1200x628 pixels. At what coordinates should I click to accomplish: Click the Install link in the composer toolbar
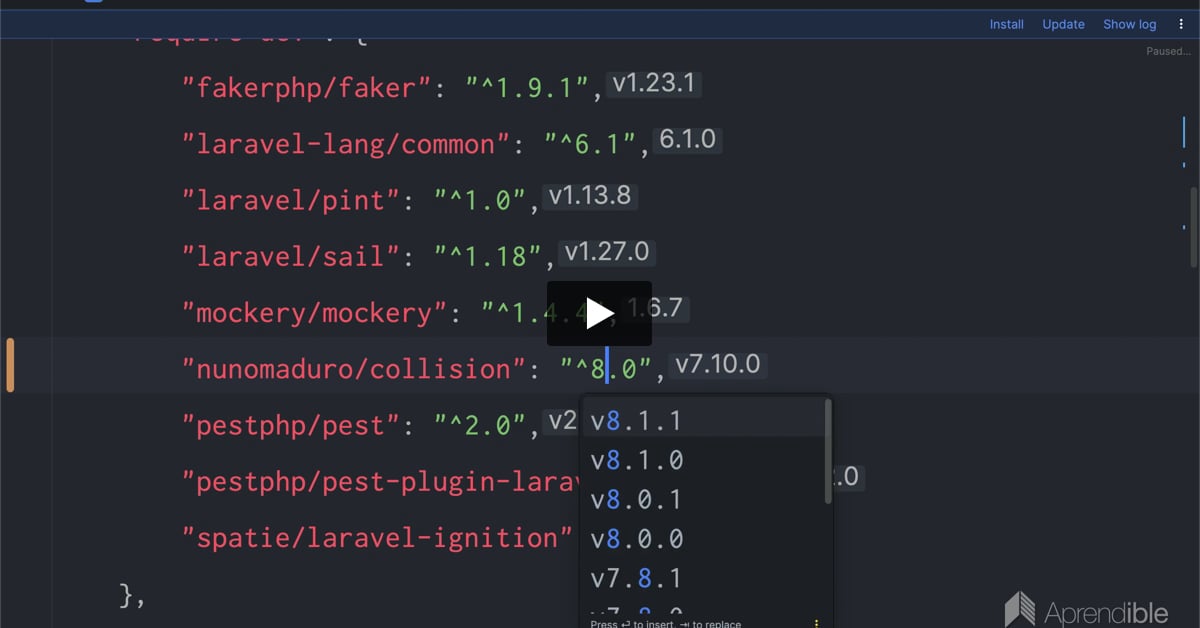pyautogui.click(x=1006, y=24)
